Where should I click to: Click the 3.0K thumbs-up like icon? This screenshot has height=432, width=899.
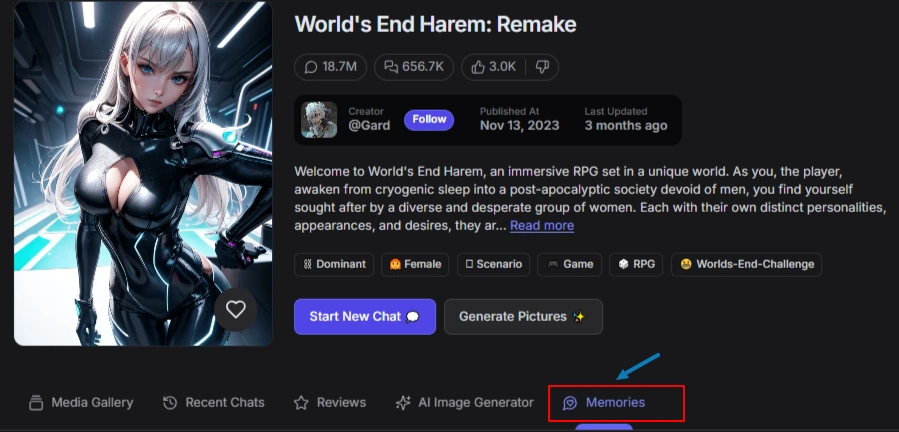tap(477, 67)
